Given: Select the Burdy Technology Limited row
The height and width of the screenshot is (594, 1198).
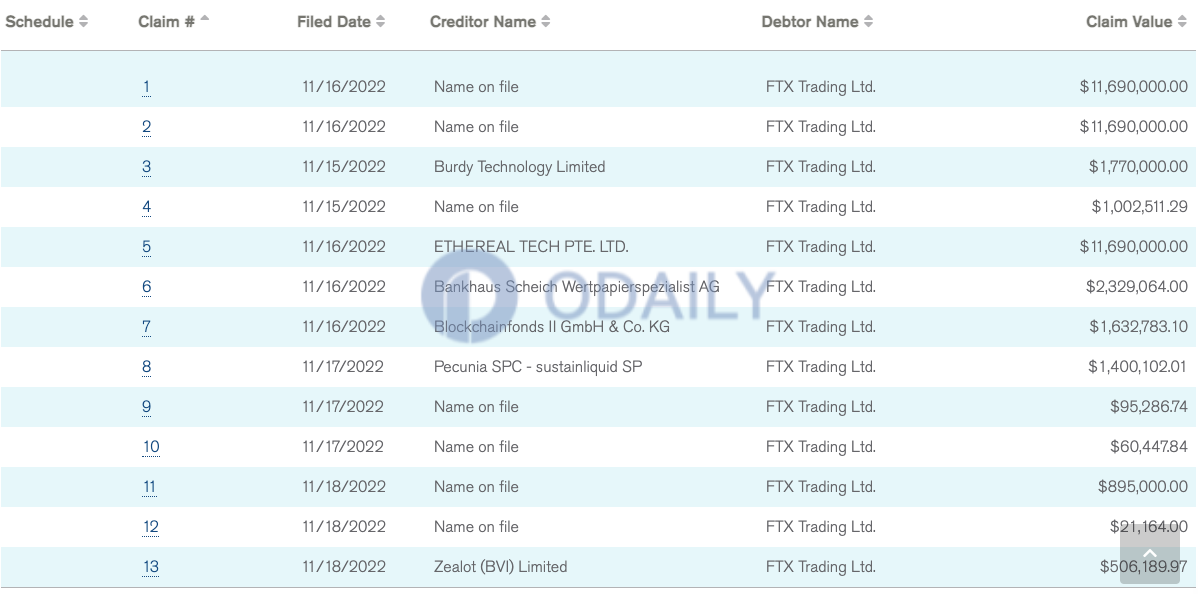Looking at the screenshot, I should (599, 167).
